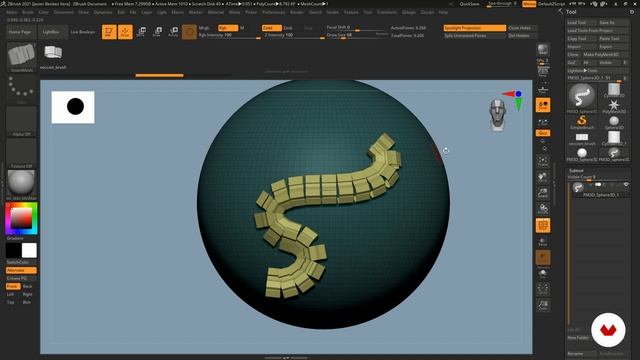The image size is (640, 360).
Task: Activate the Draw mode button
Action: (x=125, y=32)
